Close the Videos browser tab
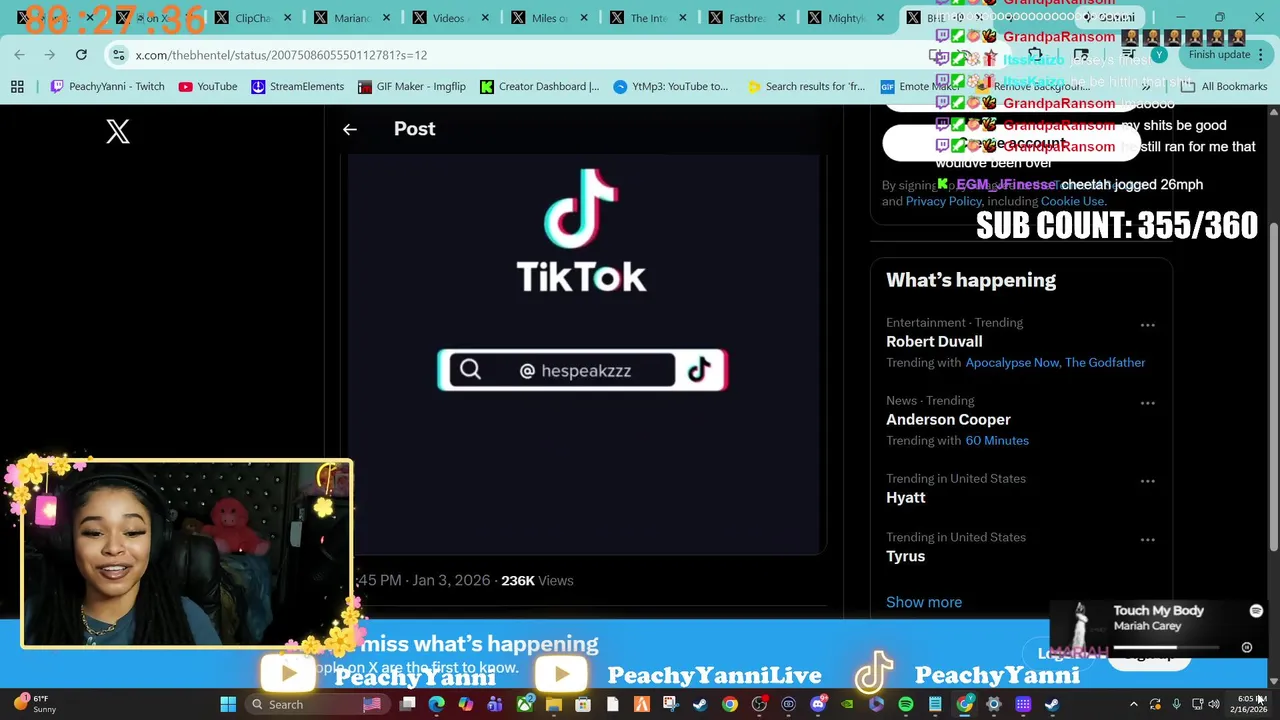1280x720 pixels. point(486,18)
